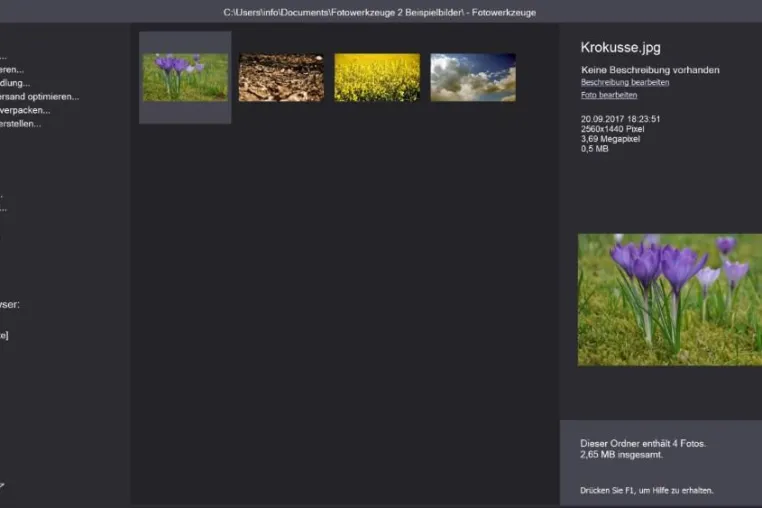Select the yellow rapeseed field thumbnail
This screenshot has height=508, width=762.
[377, 77]
